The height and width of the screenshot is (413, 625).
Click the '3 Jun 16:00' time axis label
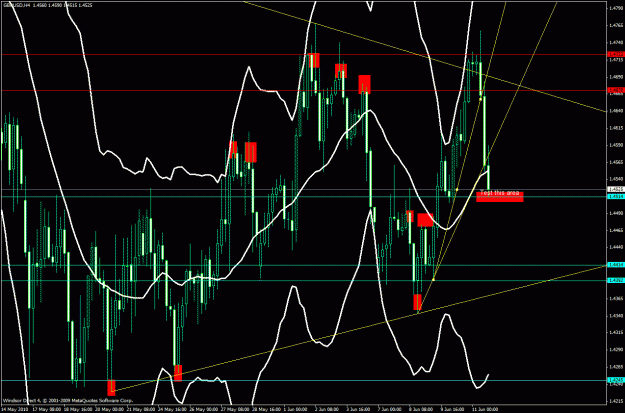coord(360,409)
